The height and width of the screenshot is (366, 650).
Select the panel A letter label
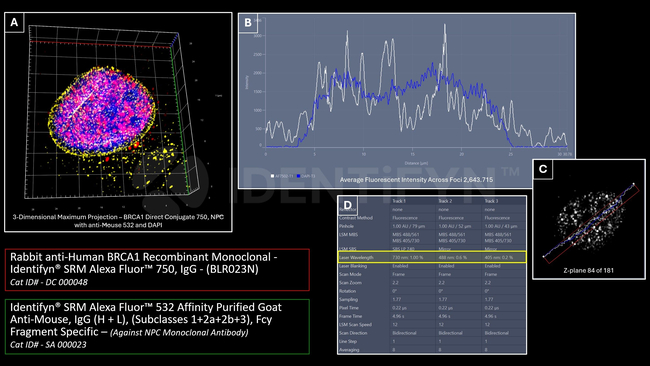[x=14, y=22]
